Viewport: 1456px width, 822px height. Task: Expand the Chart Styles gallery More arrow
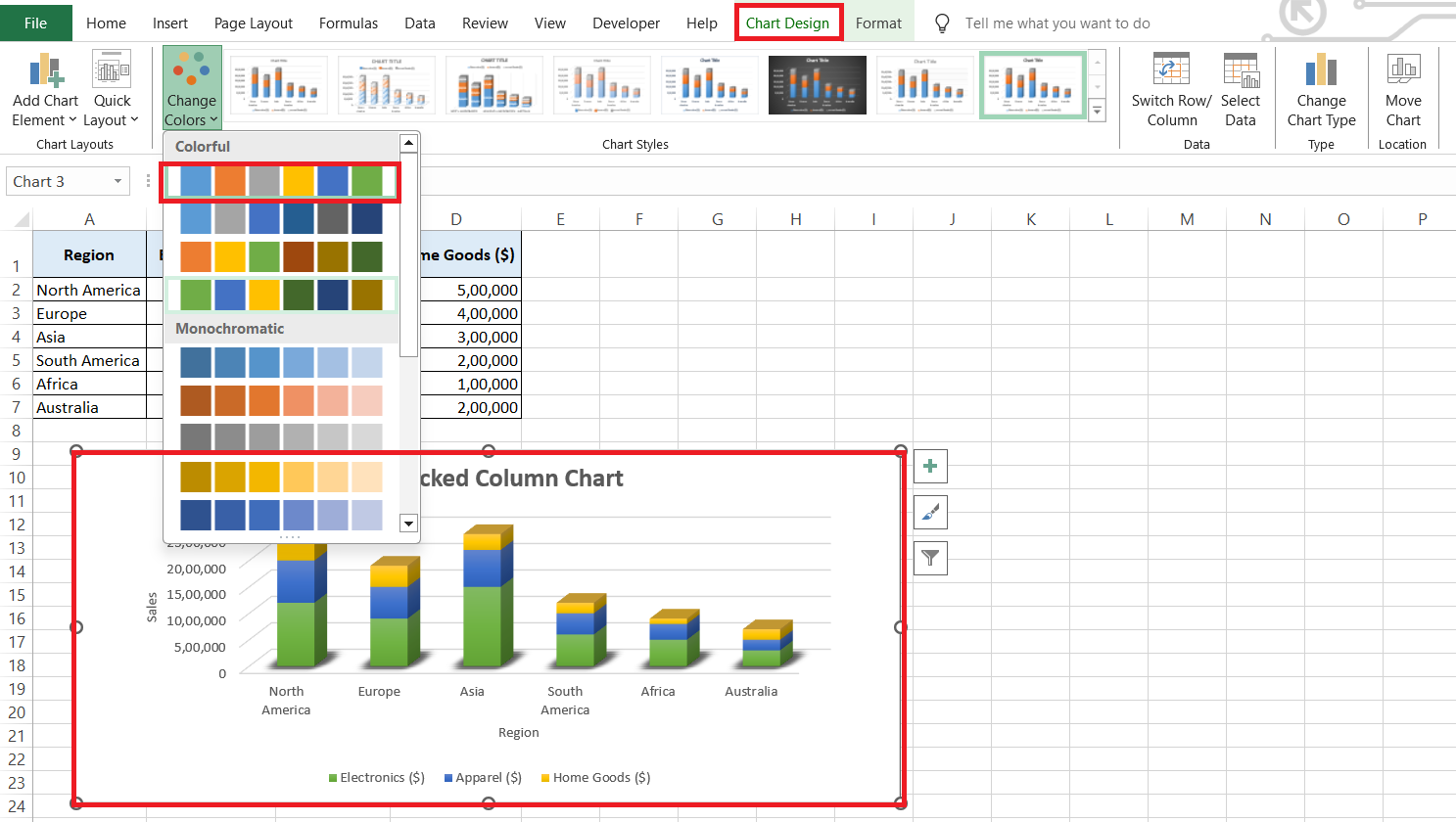1097,111
